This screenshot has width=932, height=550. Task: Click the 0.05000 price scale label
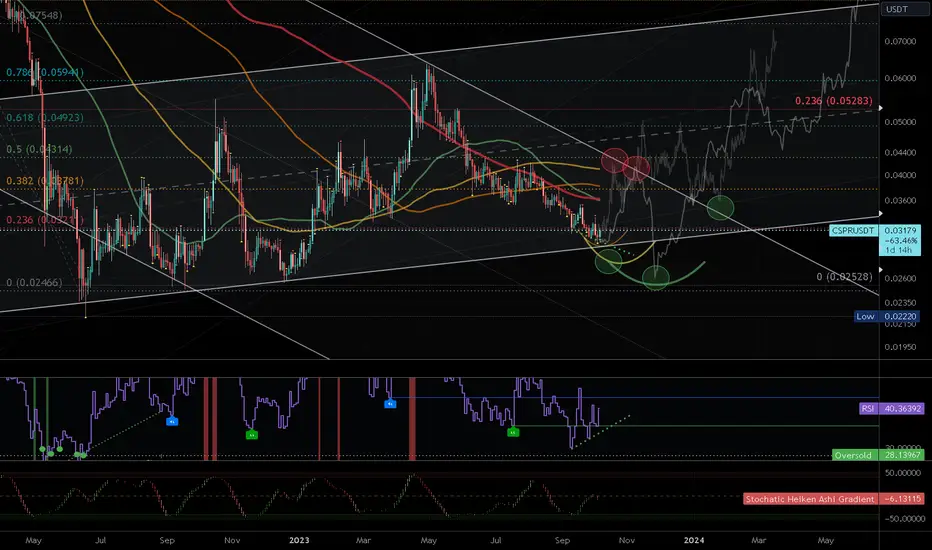(x=900, y=122)
